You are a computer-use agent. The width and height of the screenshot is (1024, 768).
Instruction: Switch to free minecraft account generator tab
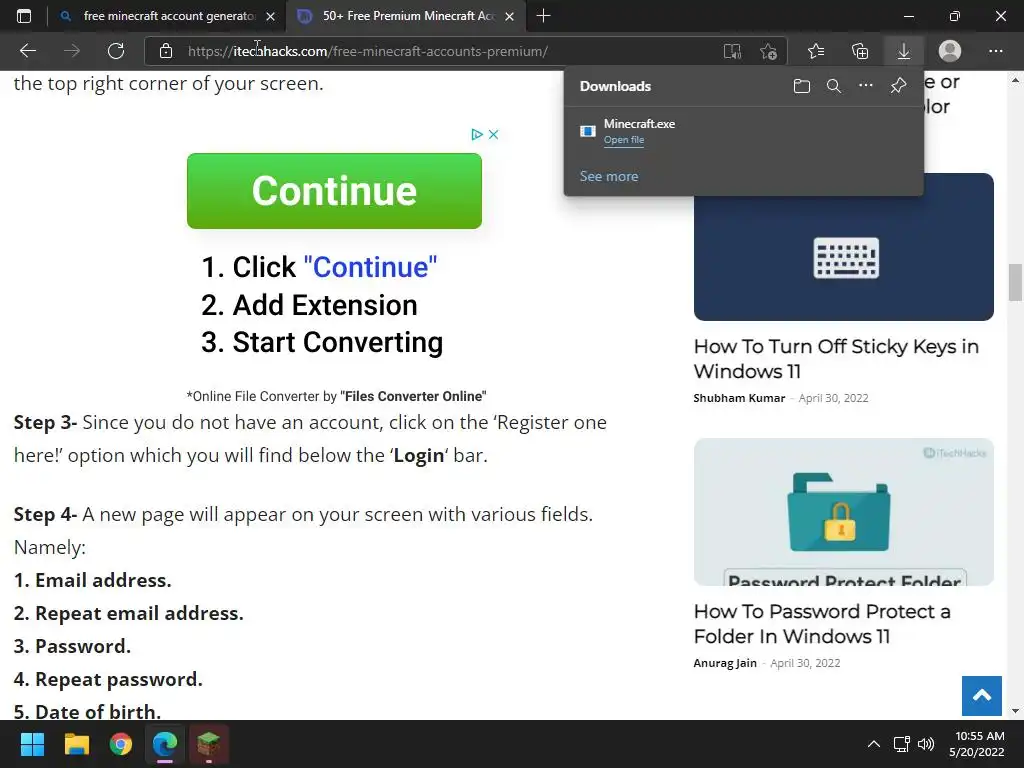coord(168,16)
